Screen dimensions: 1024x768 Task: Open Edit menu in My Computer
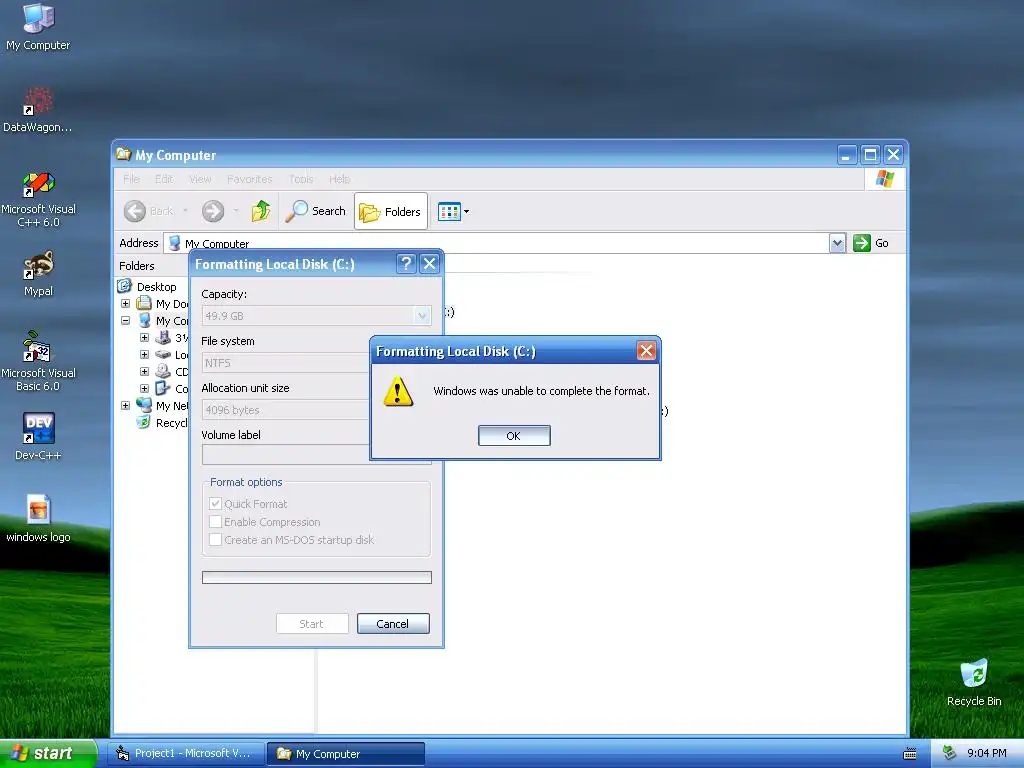(x=164, y=179)
